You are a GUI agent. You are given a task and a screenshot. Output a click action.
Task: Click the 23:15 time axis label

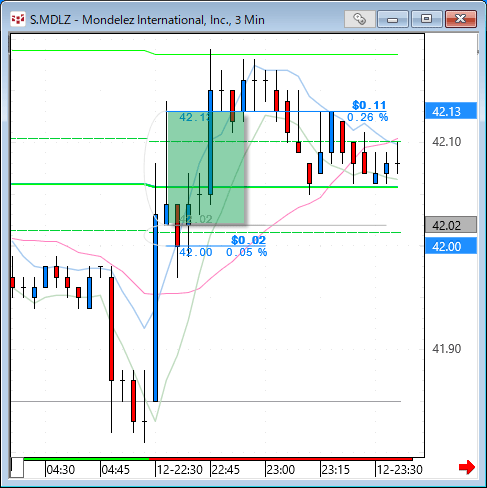pos(335,470)
